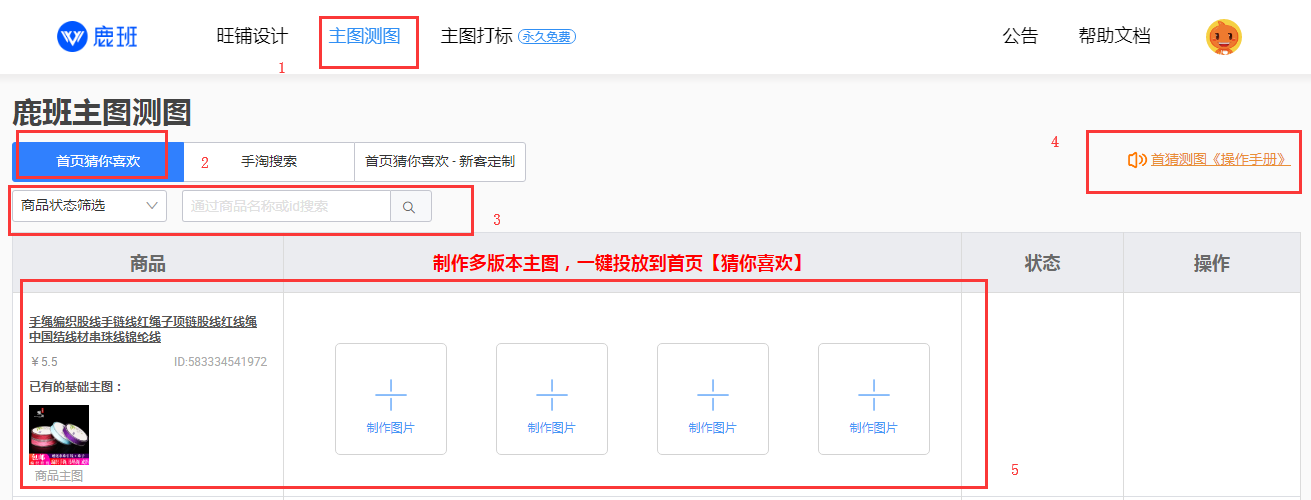Click the second 制作图片 plus icon
This screenshot has height=500, width=1311.
551,394
